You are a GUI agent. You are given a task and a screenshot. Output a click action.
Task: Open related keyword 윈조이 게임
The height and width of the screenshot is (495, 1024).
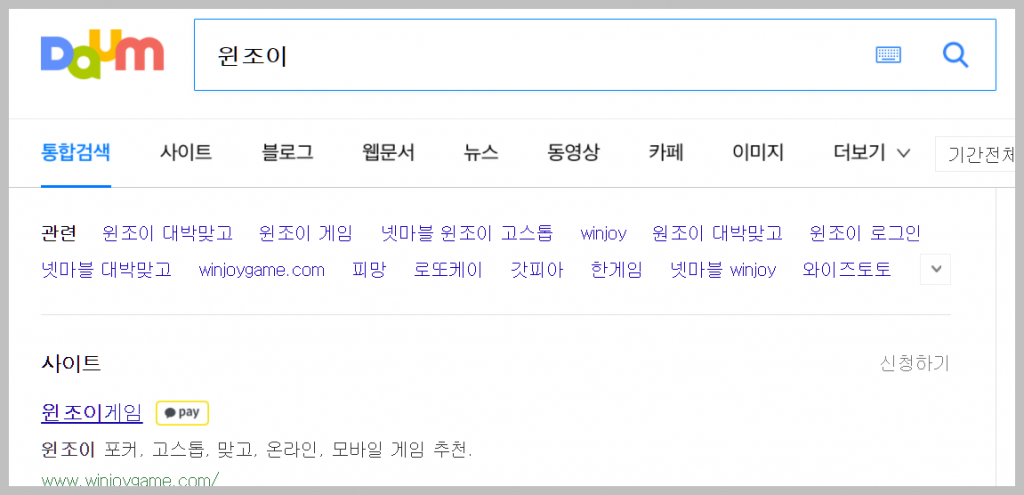pos(306,233)
